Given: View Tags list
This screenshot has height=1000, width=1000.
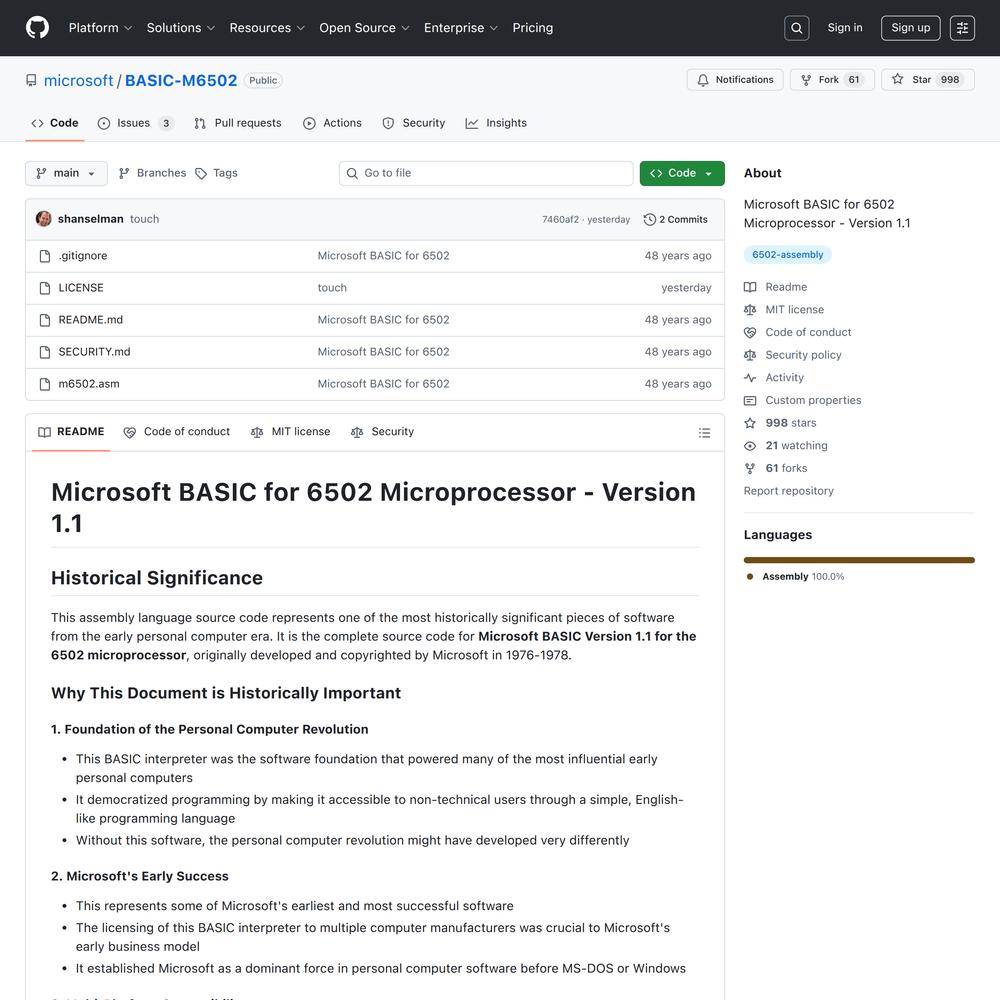Looking at the screenshot, I should 216,173.
